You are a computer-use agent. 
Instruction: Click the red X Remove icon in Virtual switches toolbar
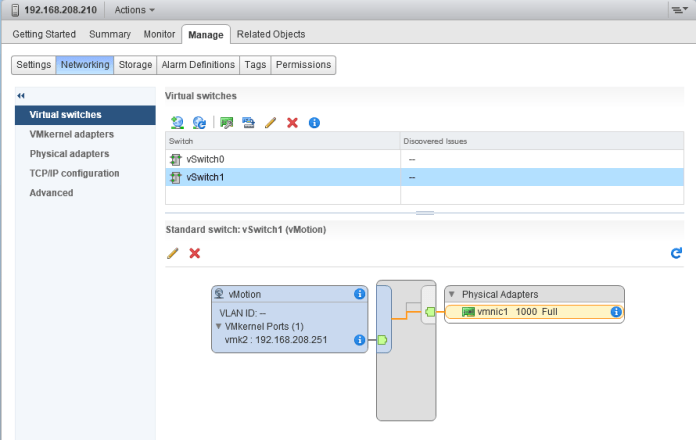[x=292, y=122]
